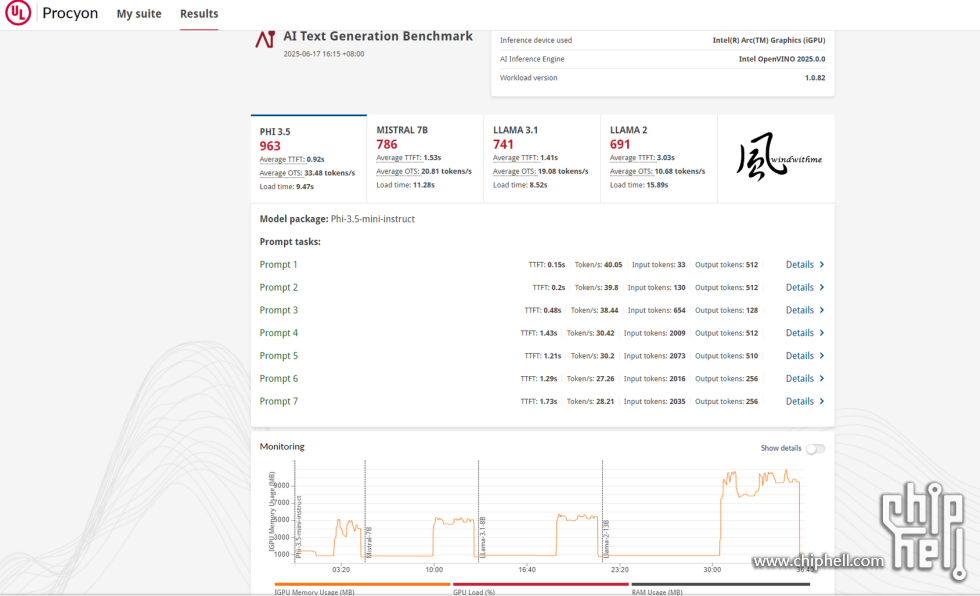
Task: Click 'Token/s: 27.26' in Prompt 6 row
Action: tap(591, 379)
